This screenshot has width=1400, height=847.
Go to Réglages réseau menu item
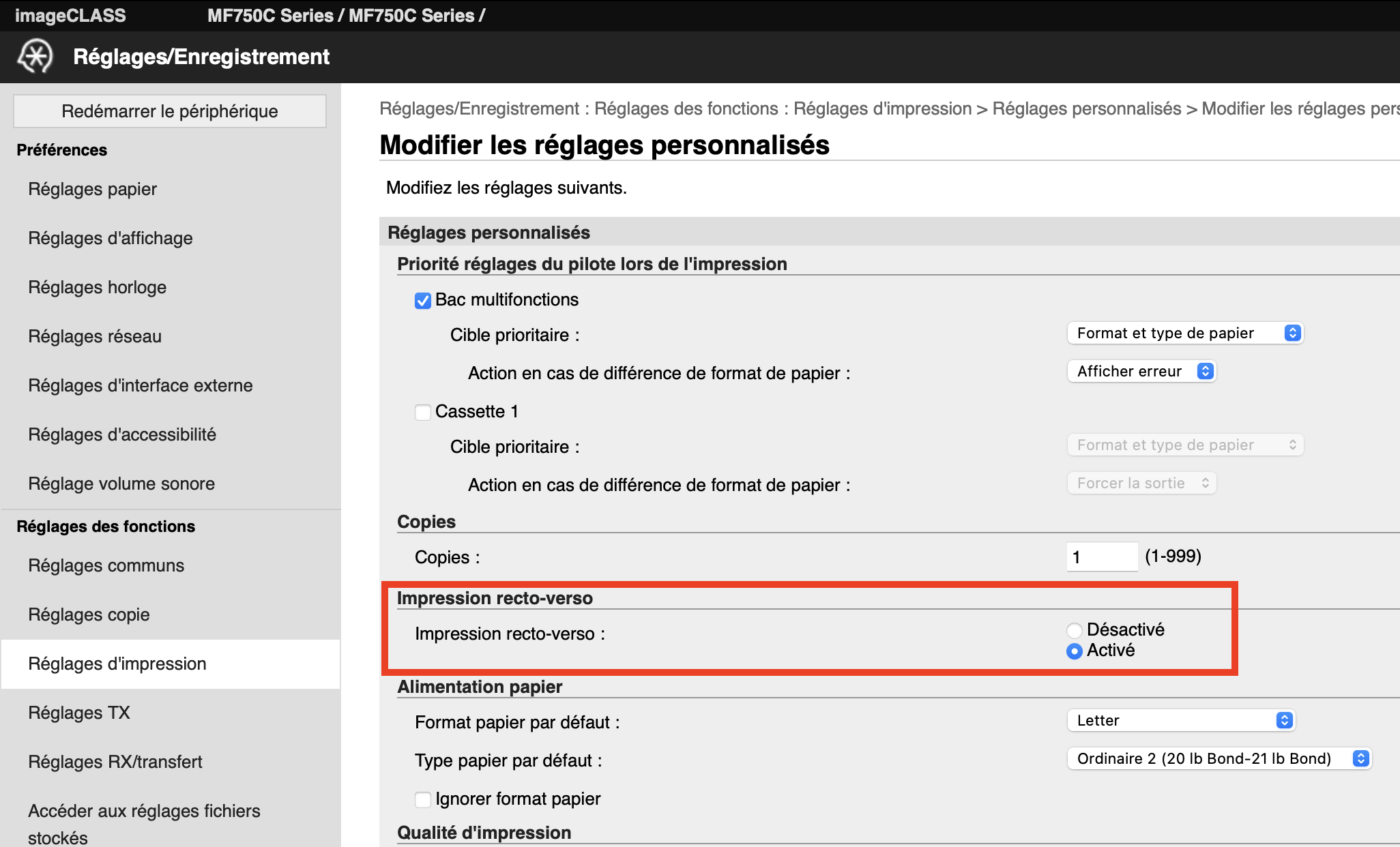click(x=95, y=336)
